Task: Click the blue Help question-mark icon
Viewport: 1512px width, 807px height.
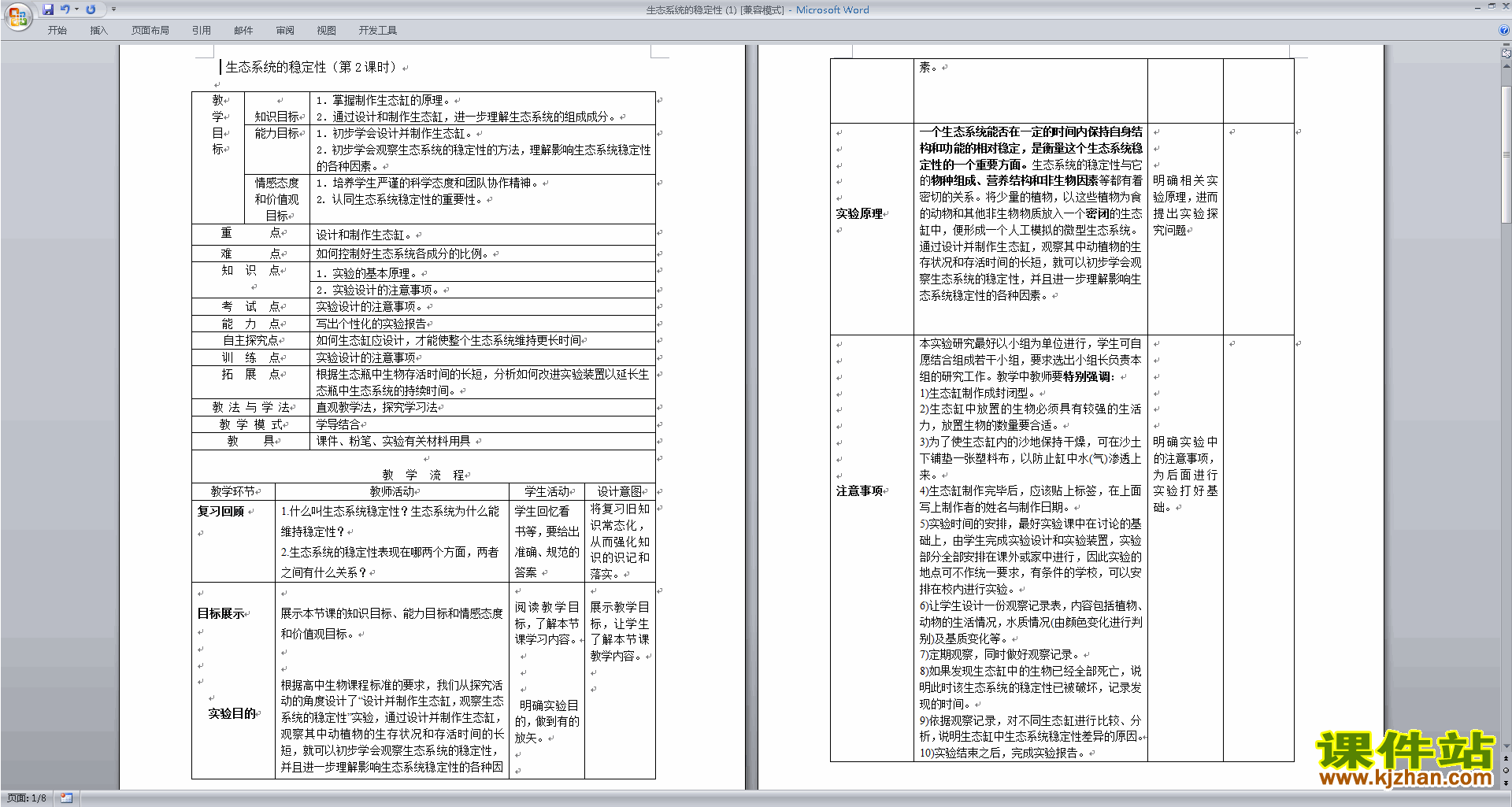Action: click(1504, 31)
